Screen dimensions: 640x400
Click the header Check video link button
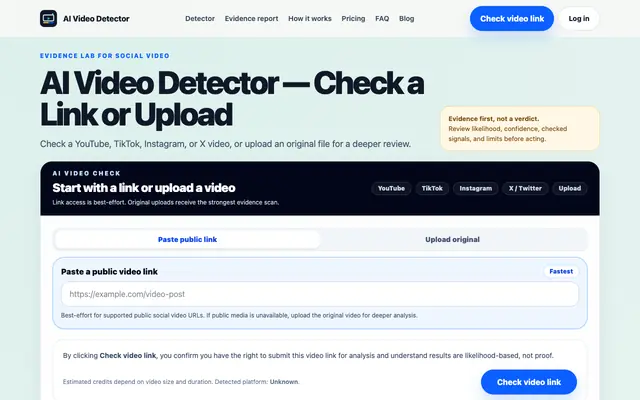(x=512, y=18)
